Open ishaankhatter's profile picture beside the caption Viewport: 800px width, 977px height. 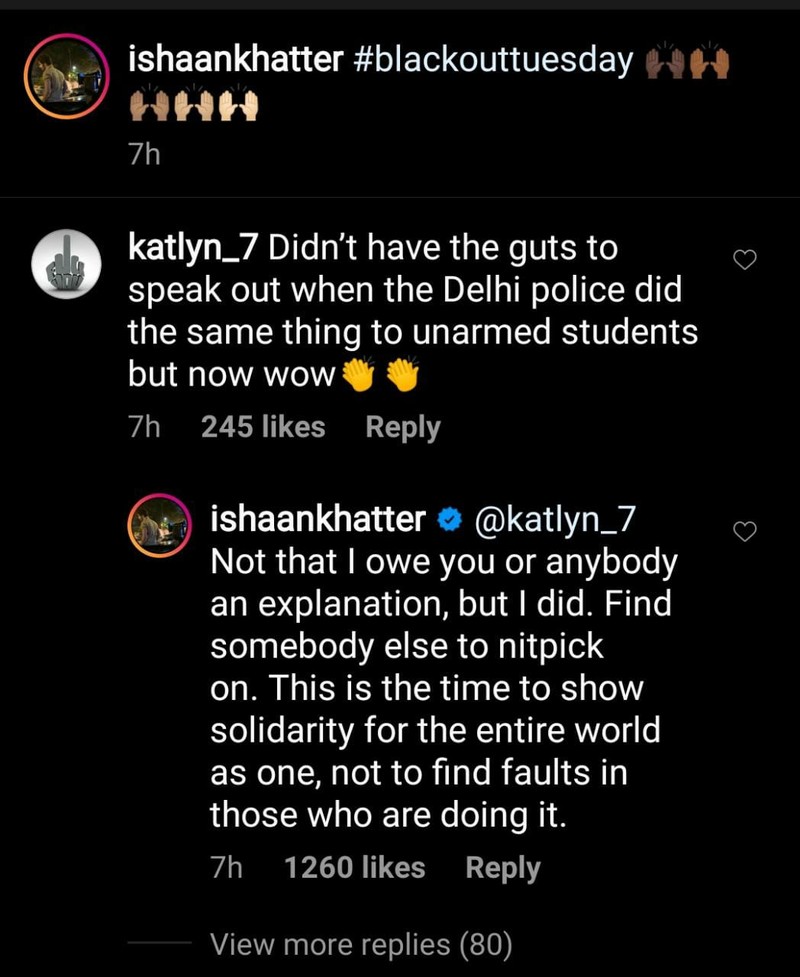[65, 77]
